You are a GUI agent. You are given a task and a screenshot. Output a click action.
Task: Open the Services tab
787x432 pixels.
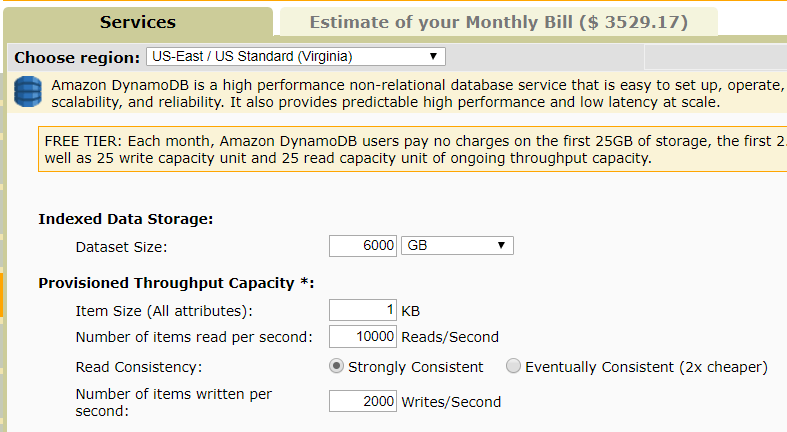pyautogui.click(x=138, y=22)
